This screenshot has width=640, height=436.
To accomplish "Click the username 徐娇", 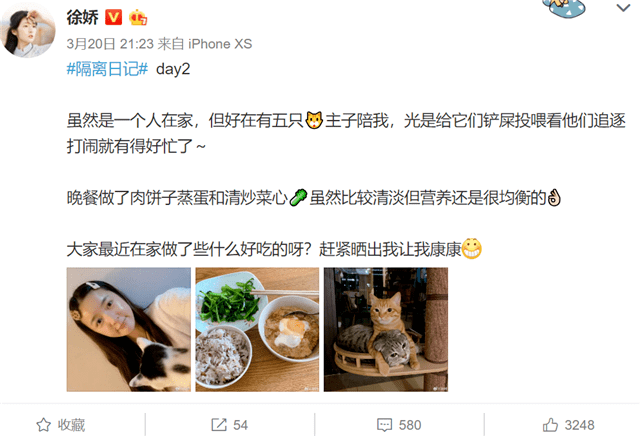I will click(82, 18).
